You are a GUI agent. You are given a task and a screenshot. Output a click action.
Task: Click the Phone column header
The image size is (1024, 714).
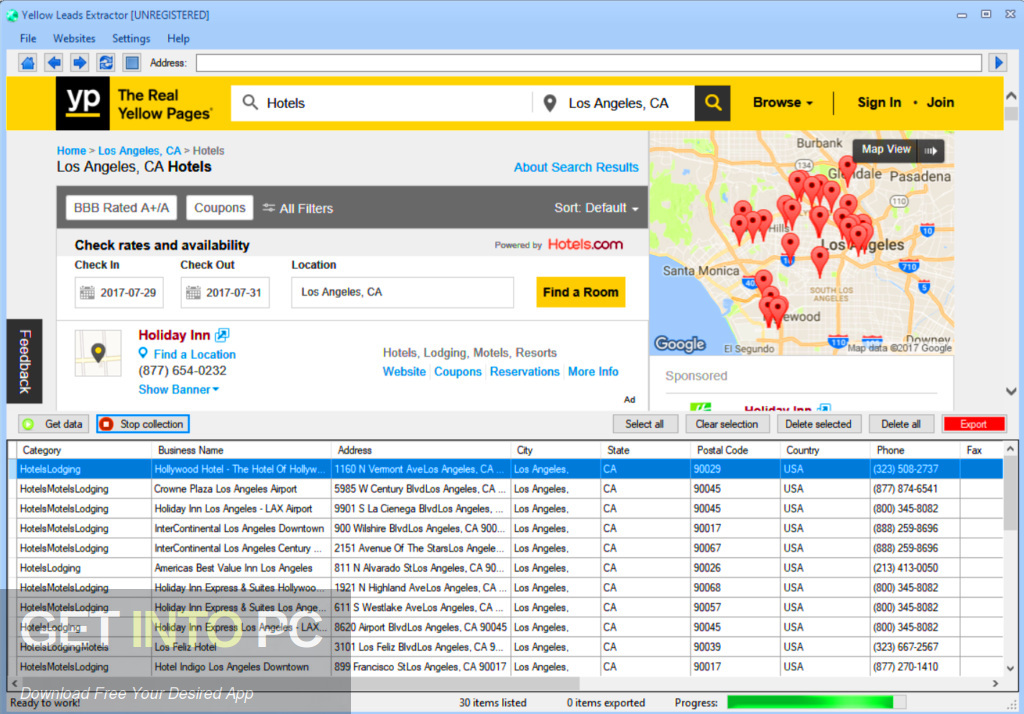[914, 450]
